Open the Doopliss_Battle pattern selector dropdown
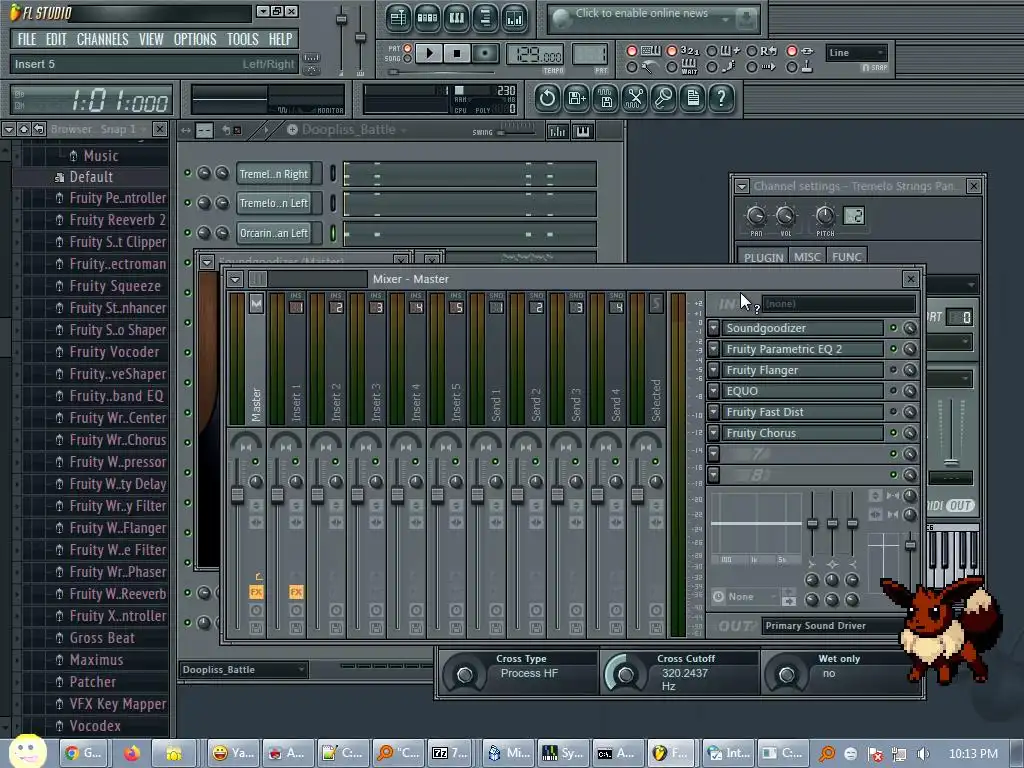Viewport: 1024px width, 768px height. coord(243,669)
